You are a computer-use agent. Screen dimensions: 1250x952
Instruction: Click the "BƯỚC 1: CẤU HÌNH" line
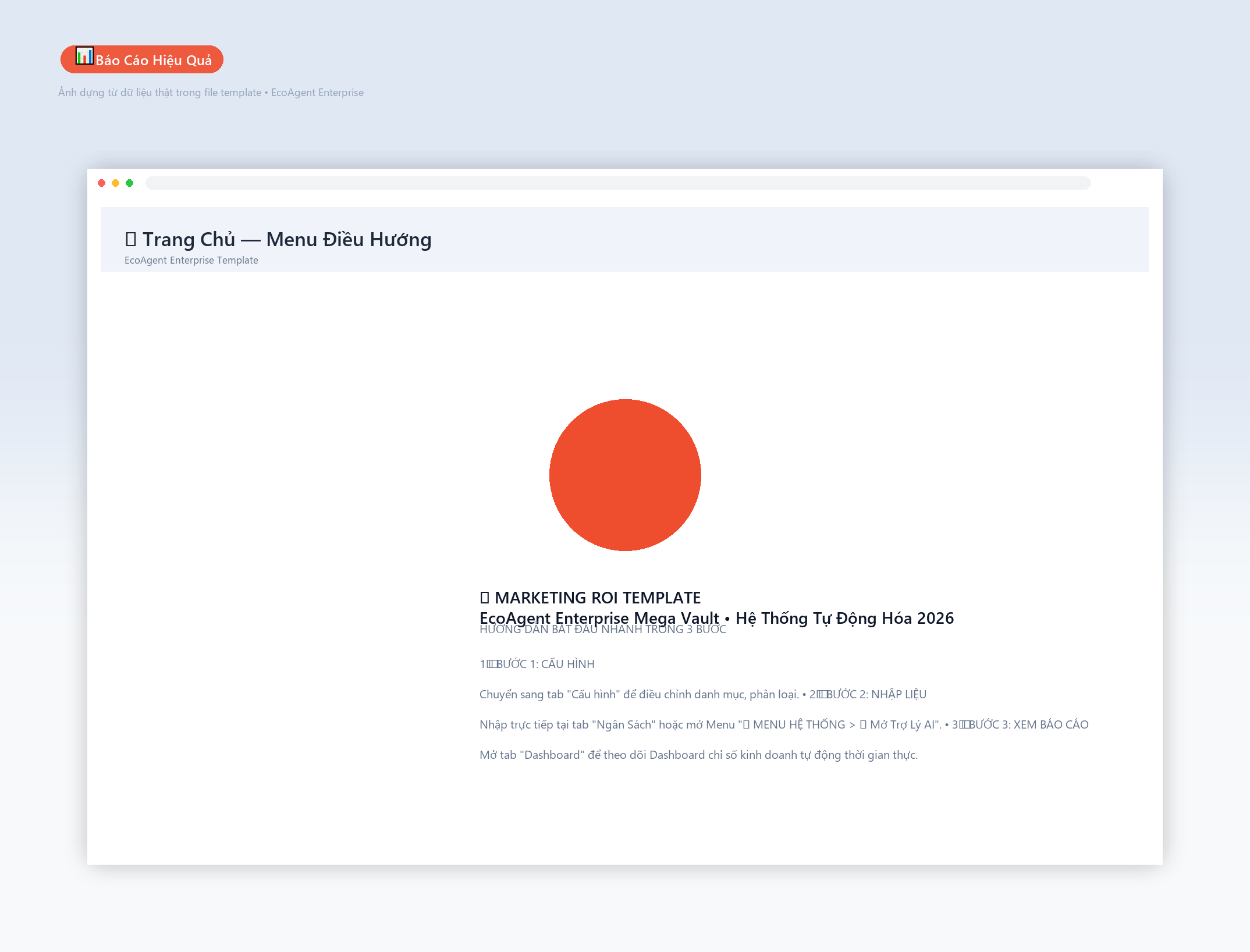tap(537, 664)
